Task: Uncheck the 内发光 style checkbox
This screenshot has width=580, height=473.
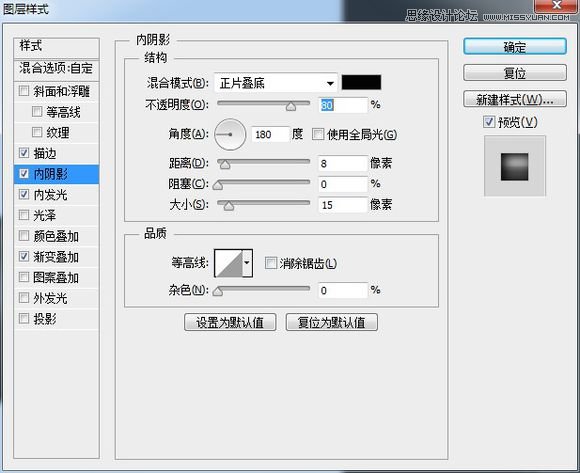Action: click(x=24, y=194)
